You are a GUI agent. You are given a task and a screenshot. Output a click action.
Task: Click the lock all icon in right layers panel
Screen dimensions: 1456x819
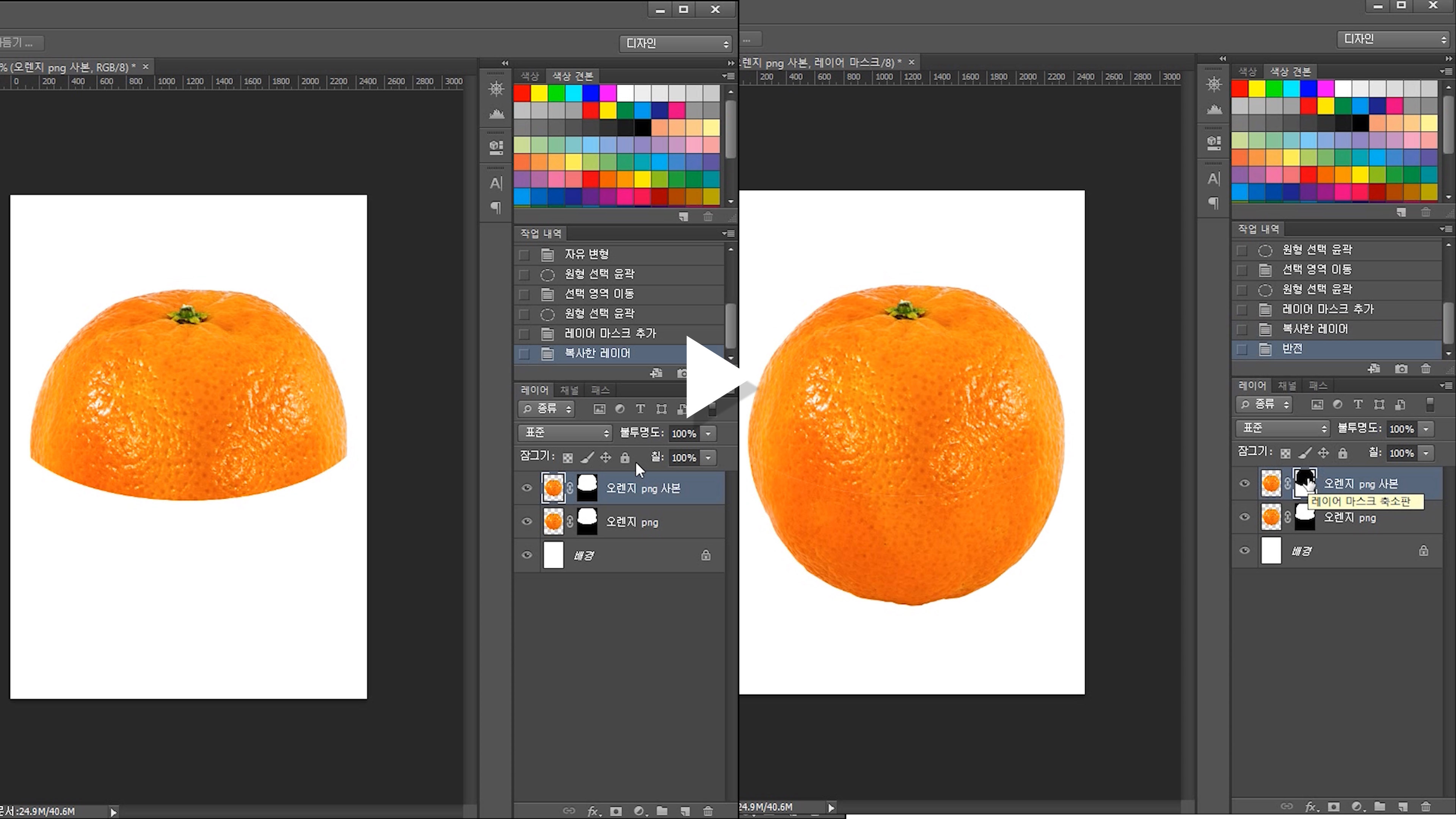(x=1342, y=453)
